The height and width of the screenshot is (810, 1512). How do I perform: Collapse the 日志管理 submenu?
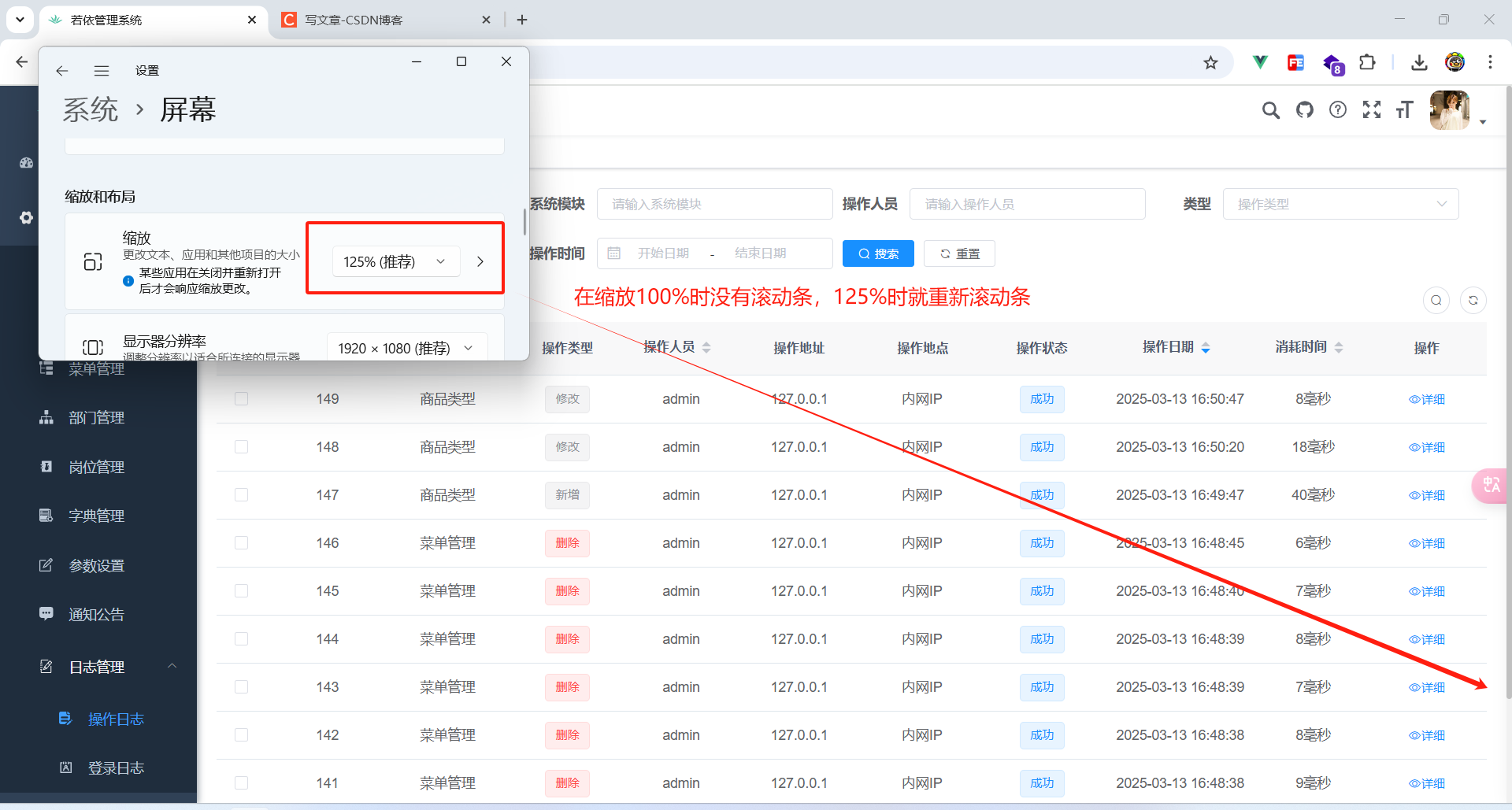click(172, 666)
